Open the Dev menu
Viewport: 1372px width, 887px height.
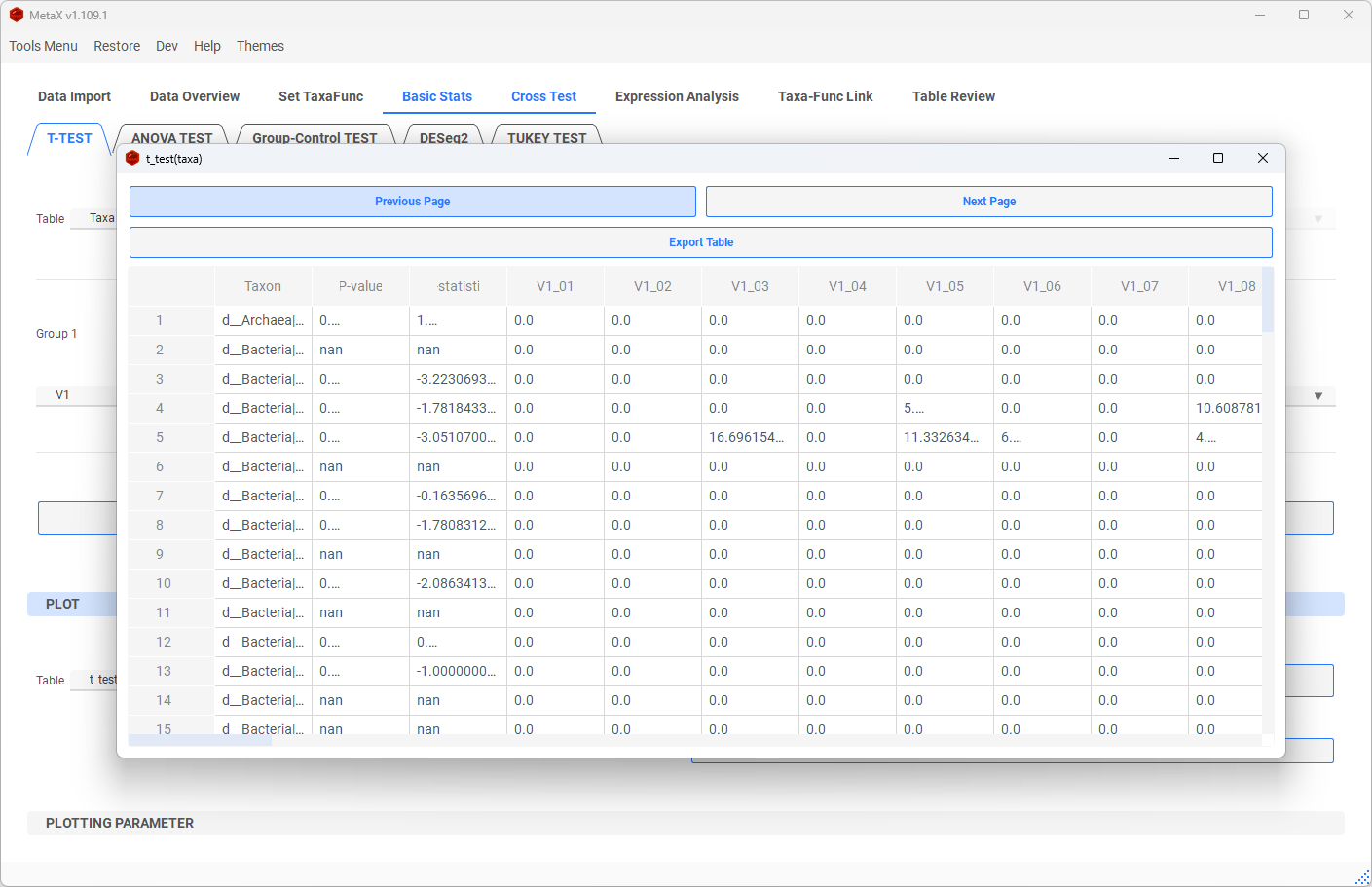point(167,46)
